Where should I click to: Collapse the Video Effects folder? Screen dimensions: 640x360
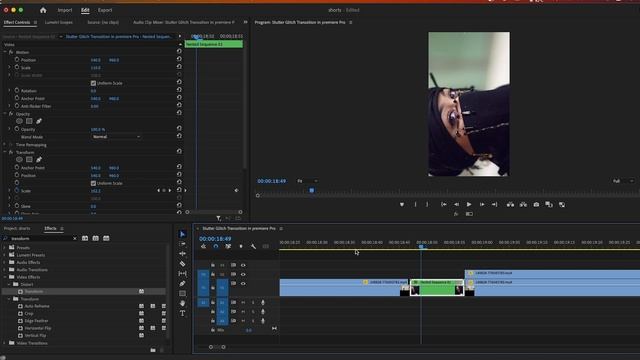[x=5, y=277]
